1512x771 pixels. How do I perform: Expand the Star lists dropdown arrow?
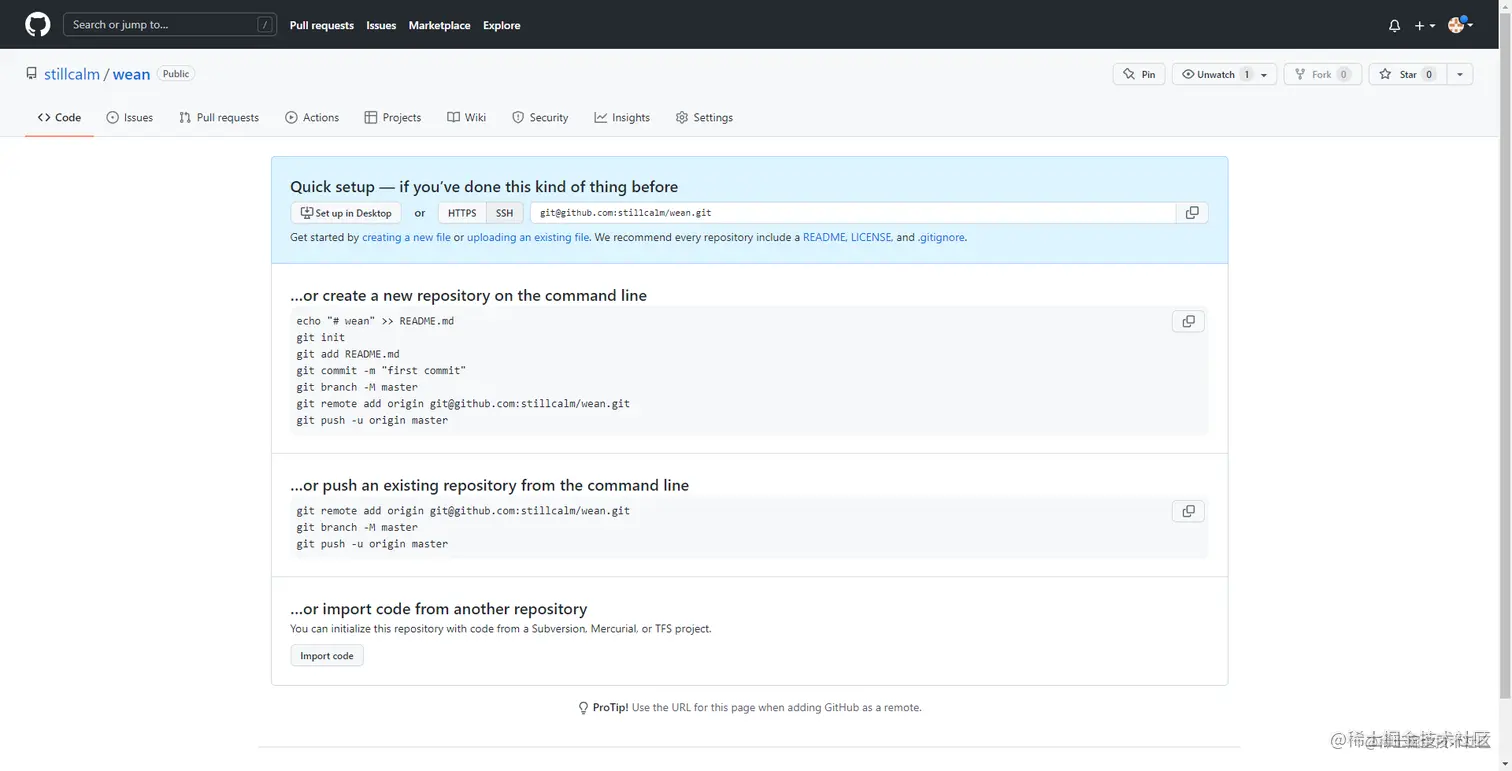1460,74
